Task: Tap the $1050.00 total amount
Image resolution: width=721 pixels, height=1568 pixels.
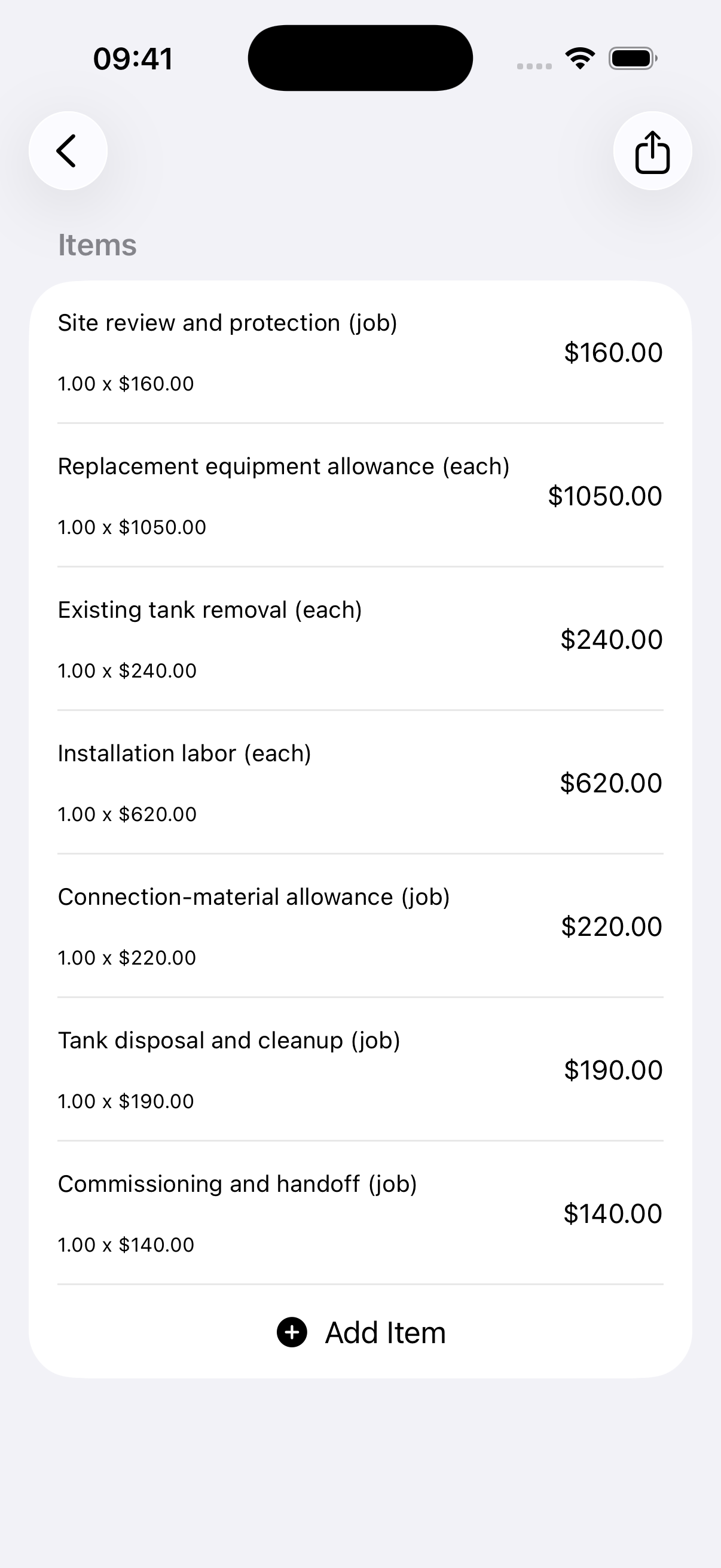Action: click(x=605, y=496)
